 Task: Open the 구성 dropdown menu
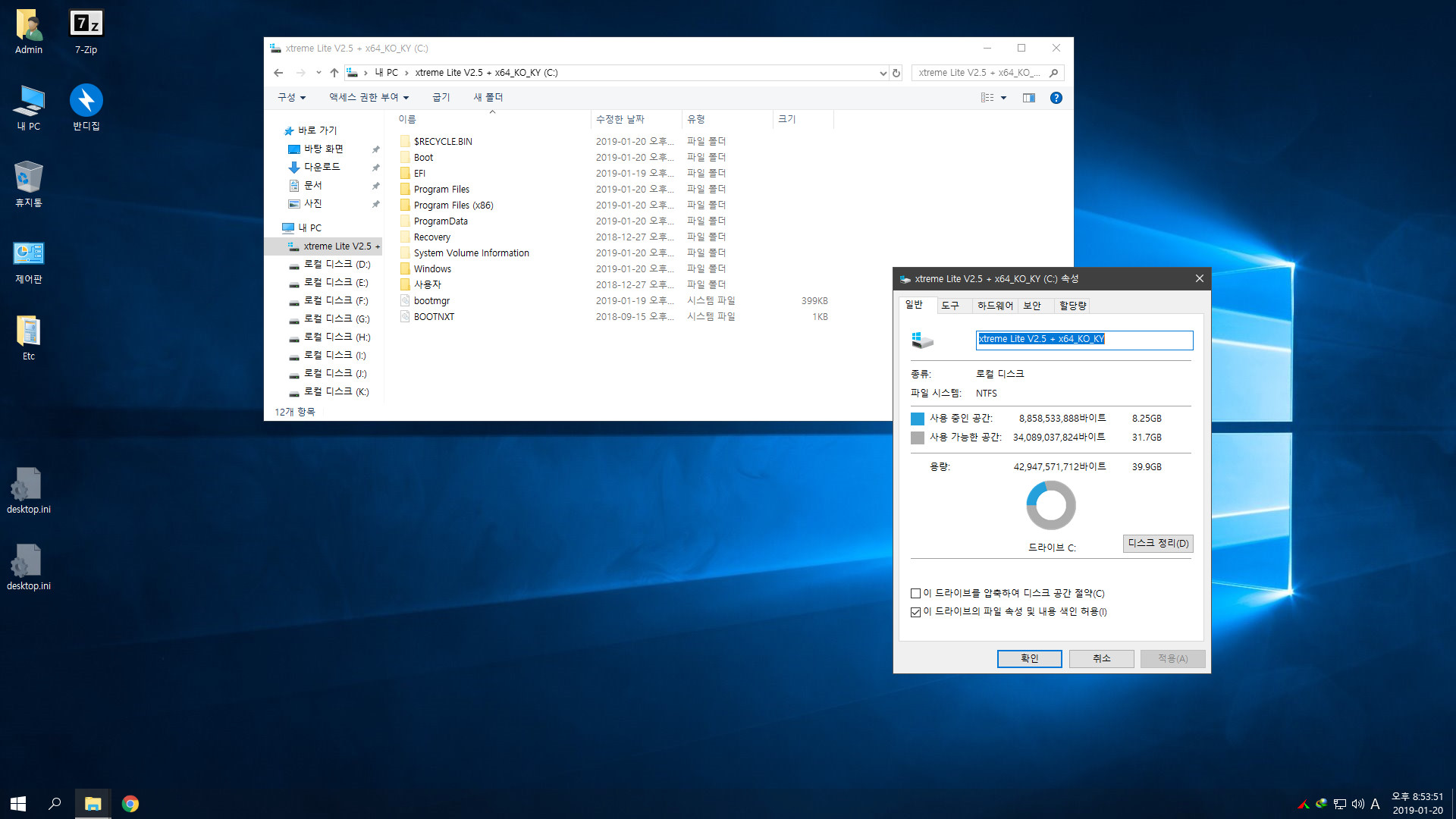pyautogui.click(x=292, y=98)
